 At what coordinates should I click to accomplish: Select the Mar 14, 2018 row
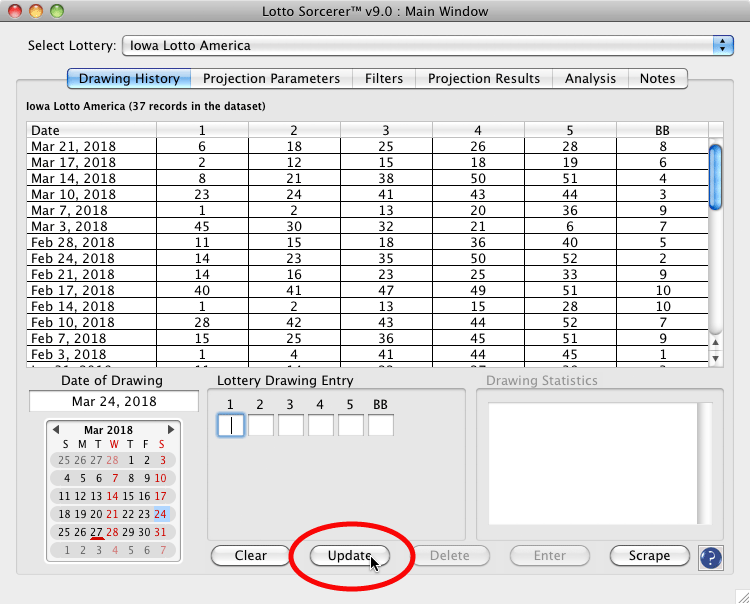point(367,178)
